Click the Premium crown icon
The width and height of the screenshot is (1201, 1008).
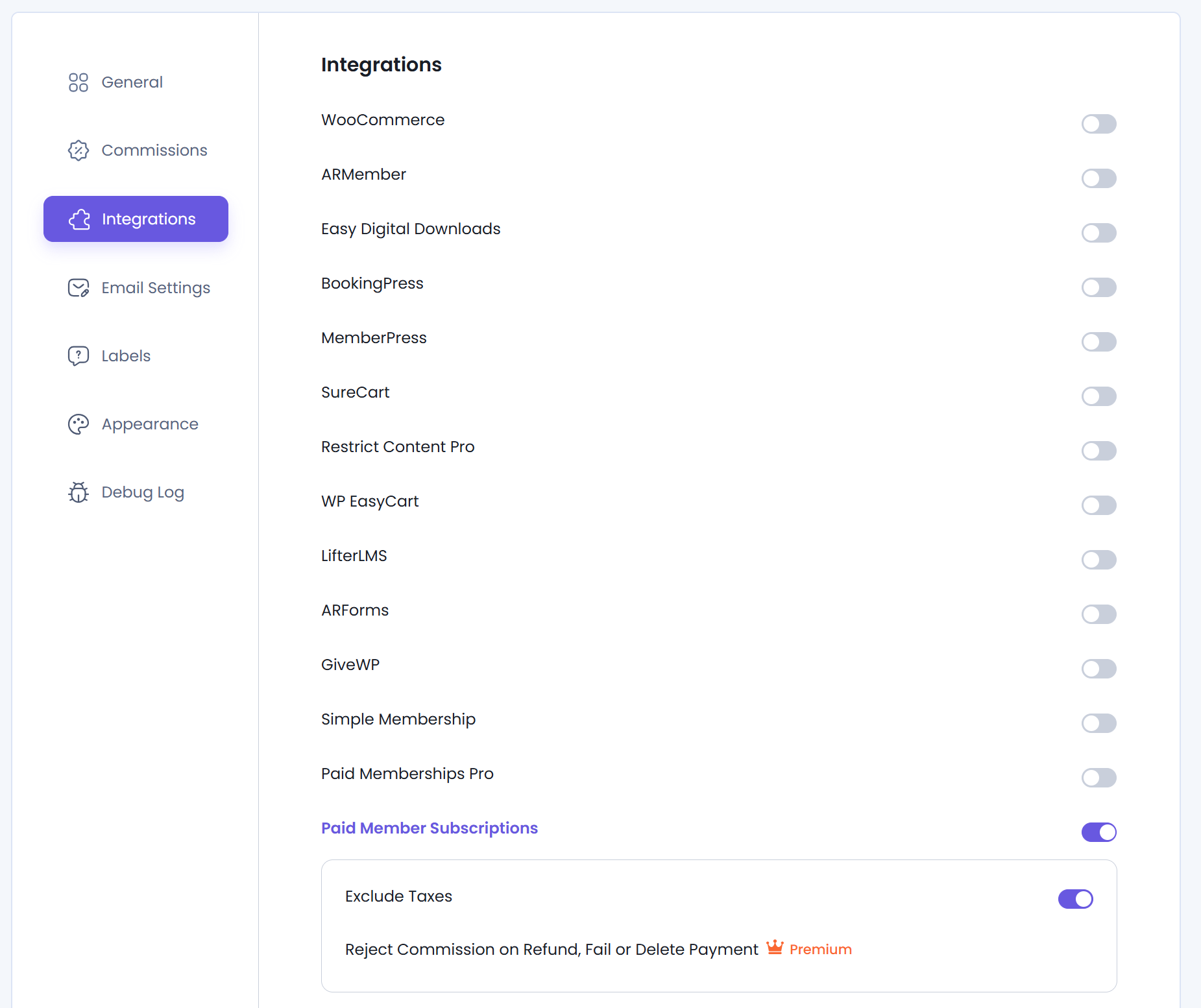(x=775, y=948)
